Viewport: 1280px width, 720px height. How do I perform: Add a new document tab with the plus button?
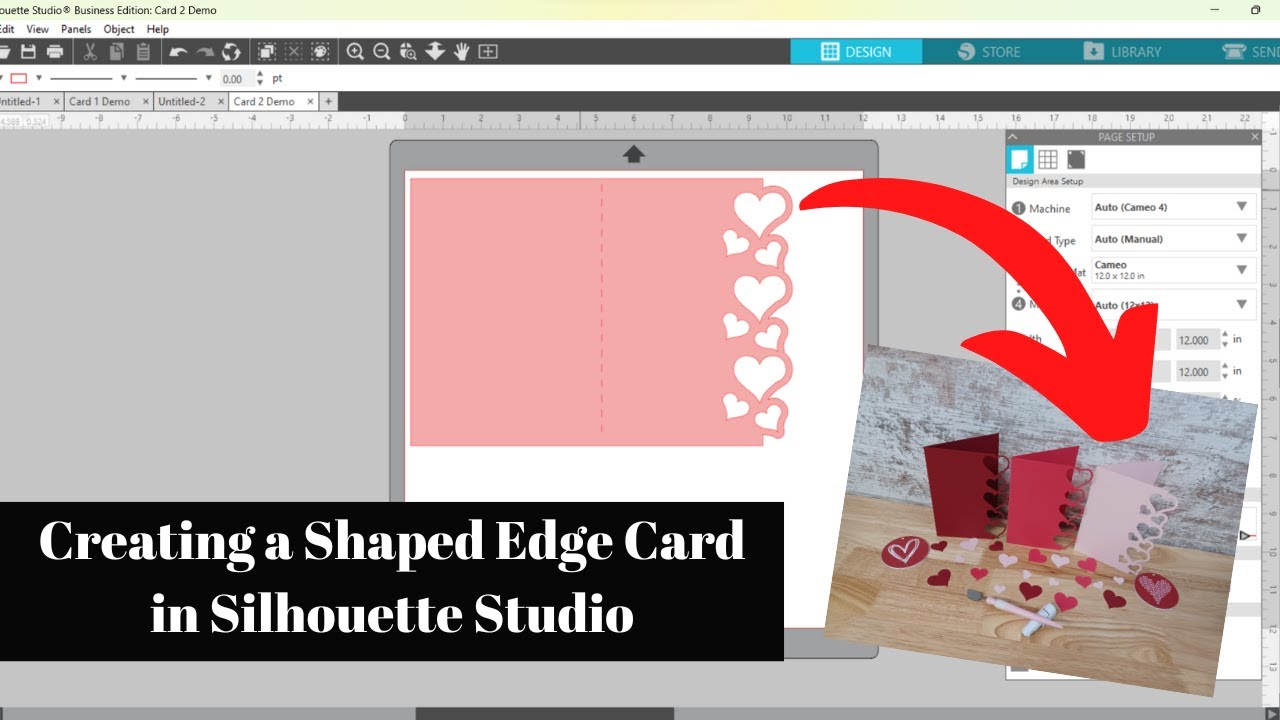click(x=328, y=101)
